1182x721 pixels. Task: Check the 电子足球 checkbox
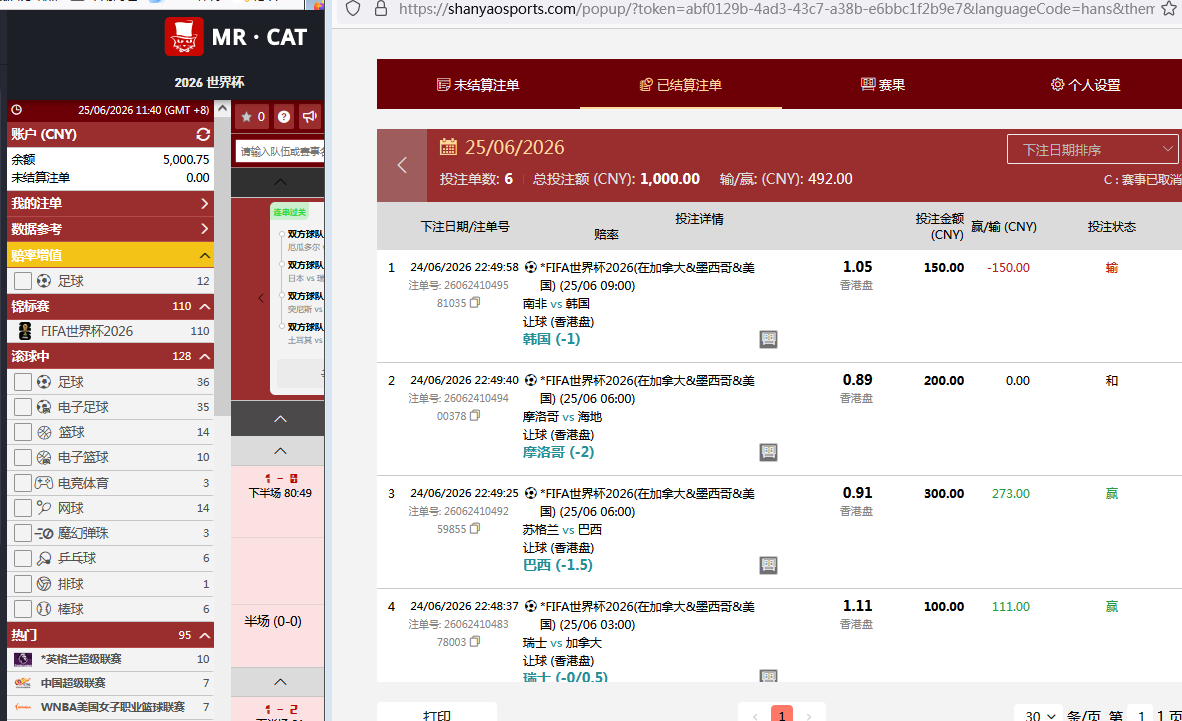23,407
